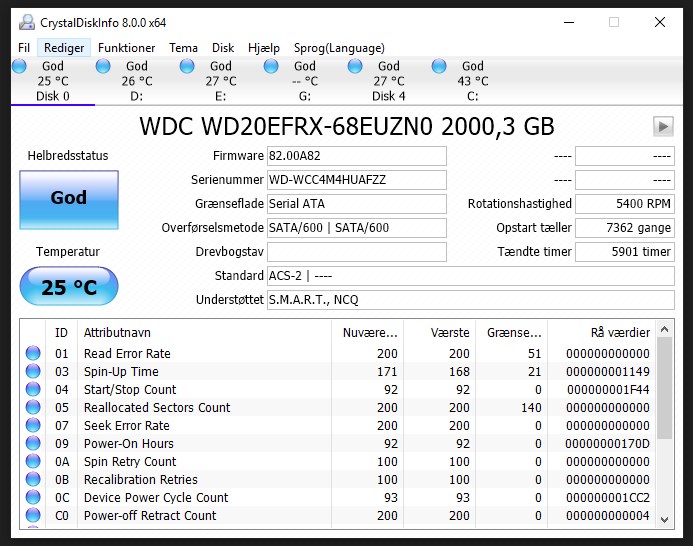
Task: Click the Standard ACS-2 field
Action: (471, 276)
